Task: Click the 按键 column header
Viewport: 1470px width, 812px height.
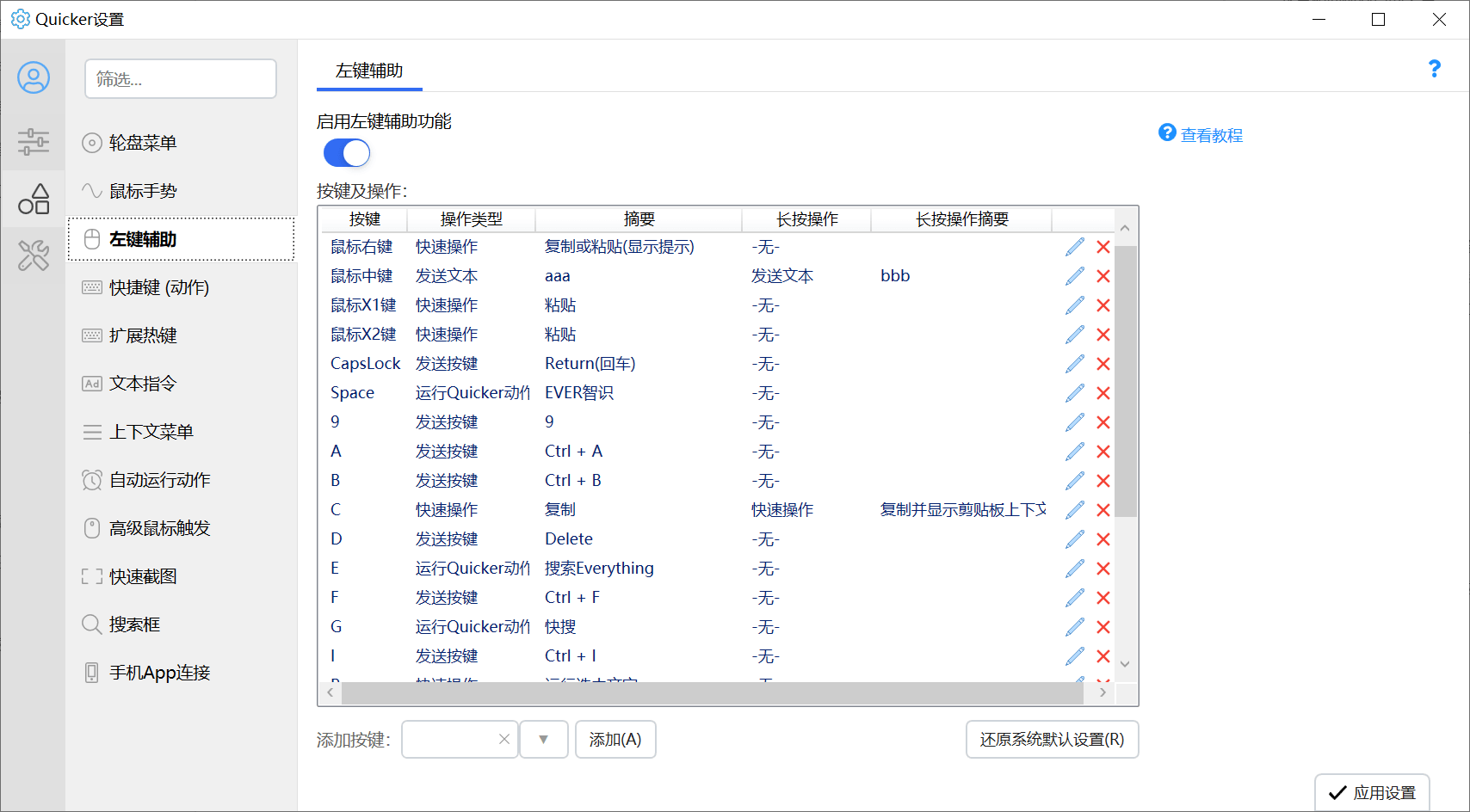Action: click(x=365, y=219)
